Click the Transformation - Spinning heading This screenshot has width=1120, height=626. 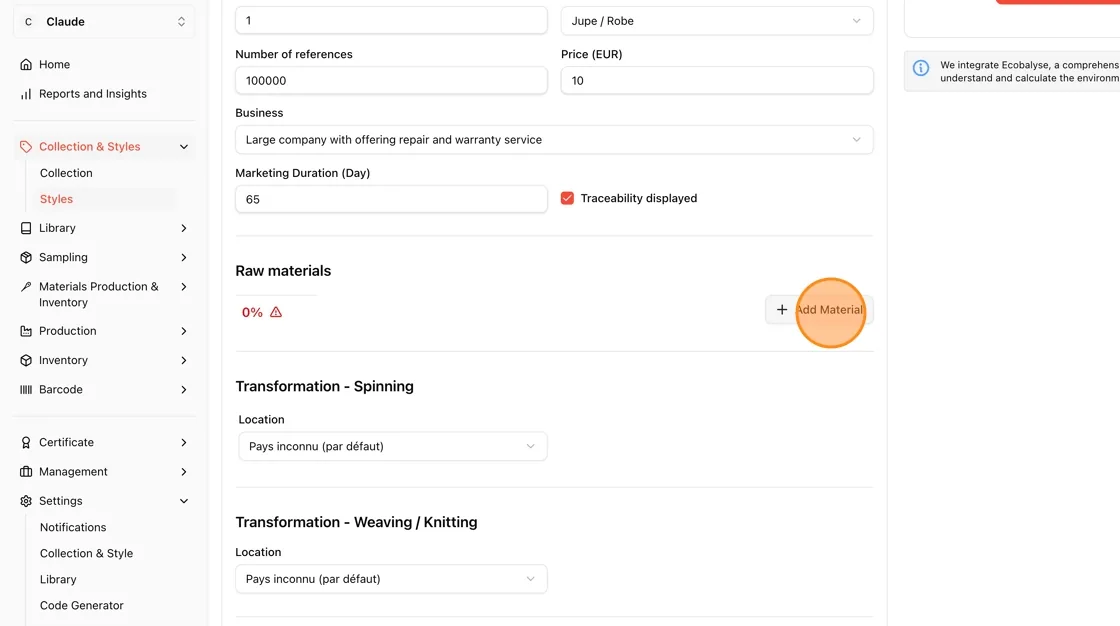pyautogui.click(x=324, y=387)
